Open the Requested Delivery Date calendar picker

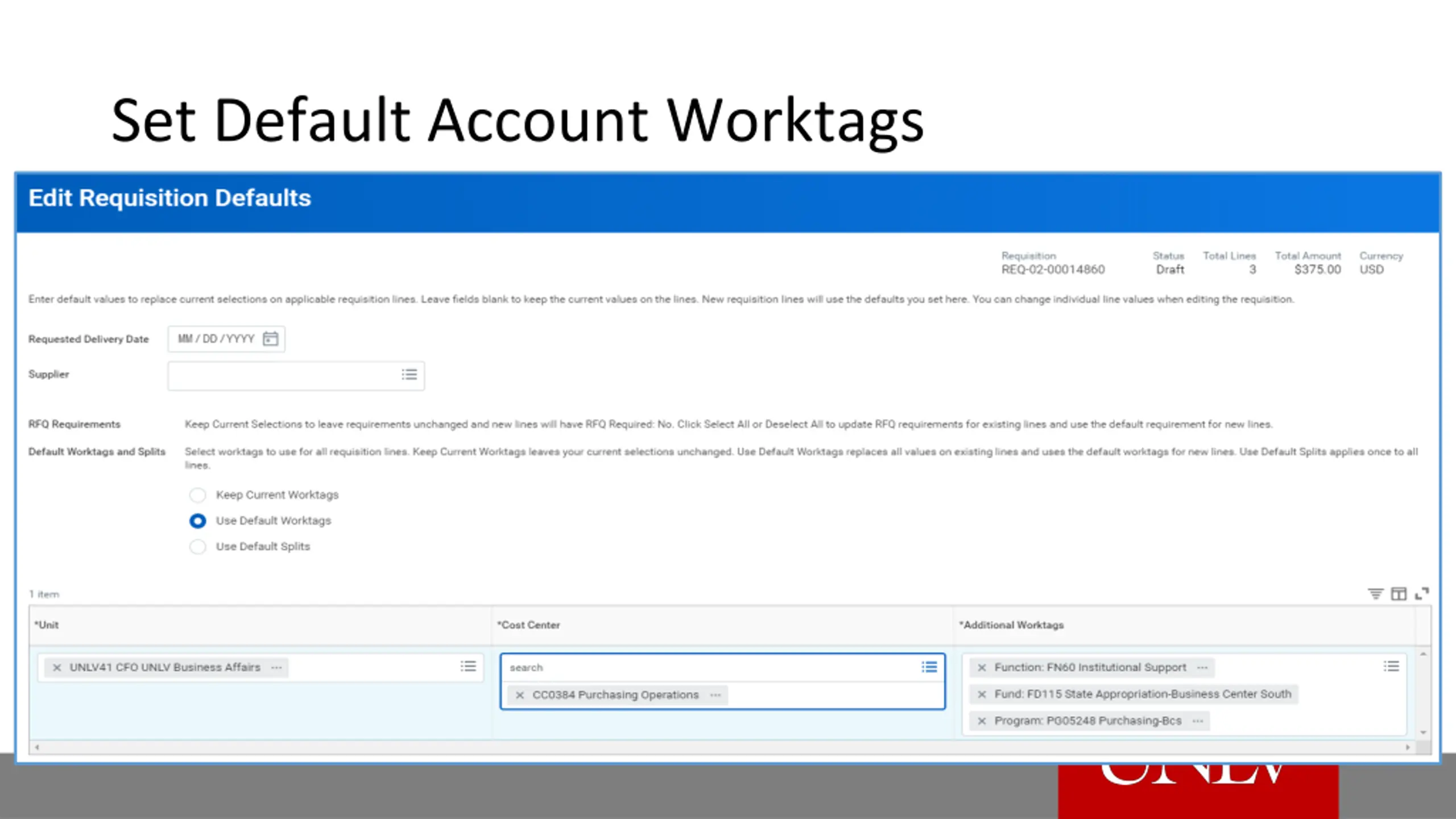(x=270, y=339)
